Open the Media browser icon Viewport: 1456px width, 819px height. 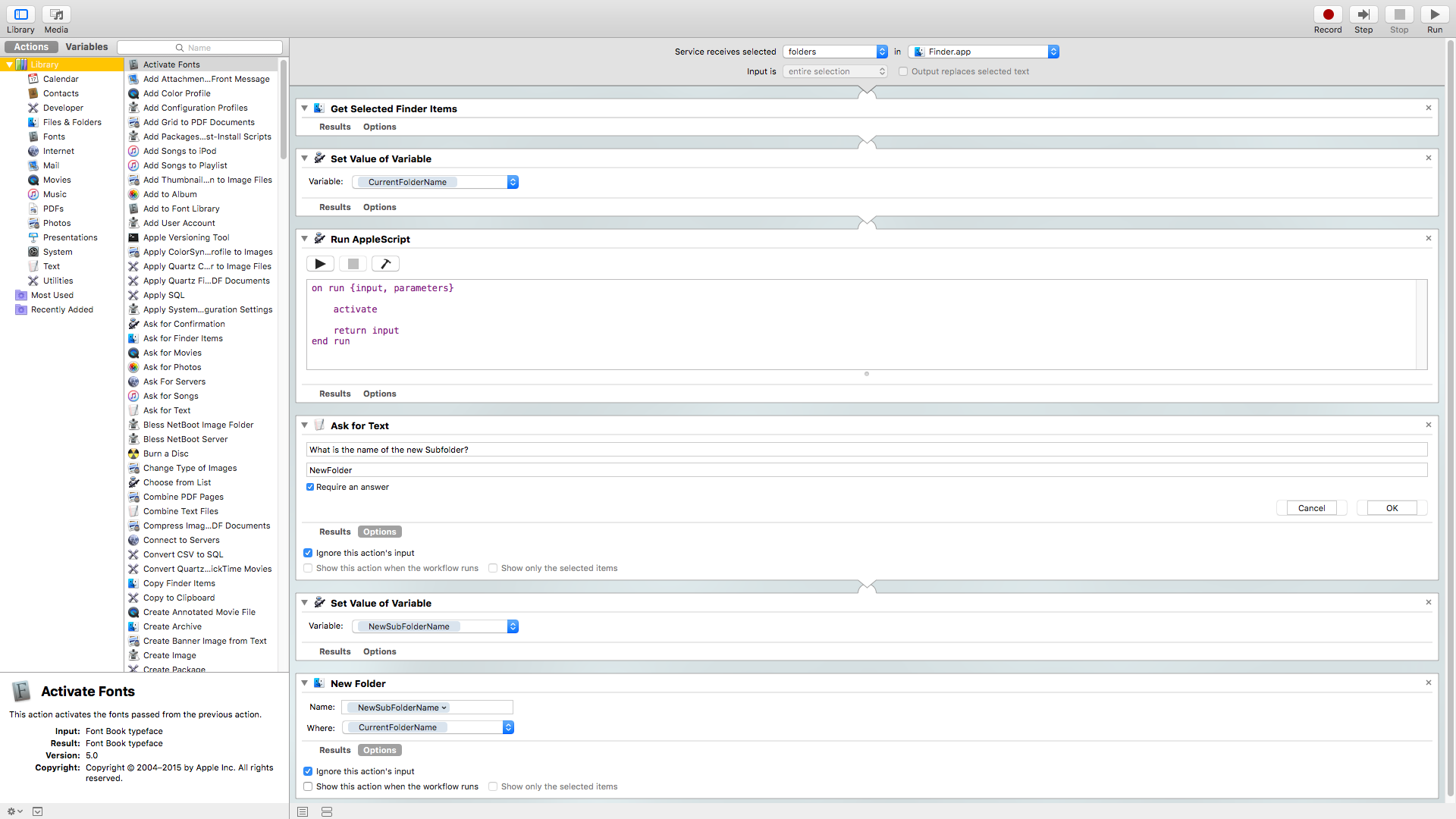56,15
